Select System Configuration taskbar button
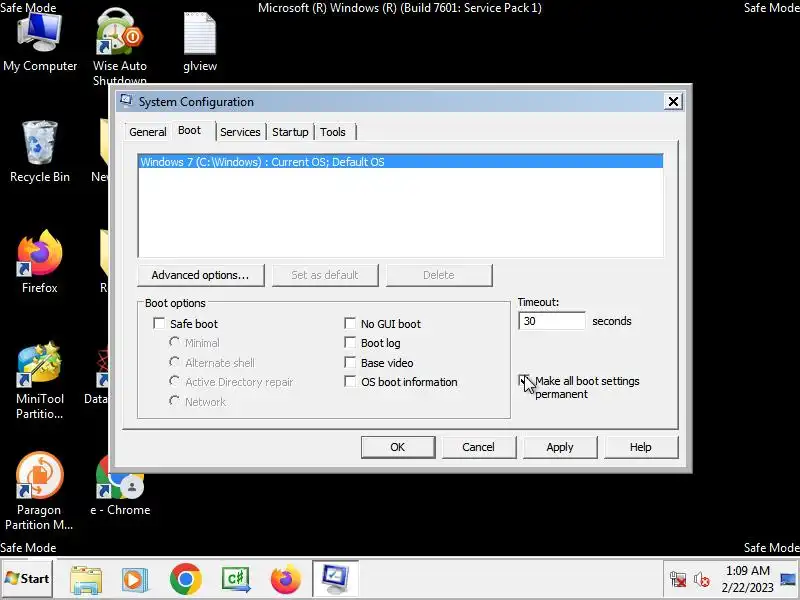800x600 pixels. coord(335,579)
